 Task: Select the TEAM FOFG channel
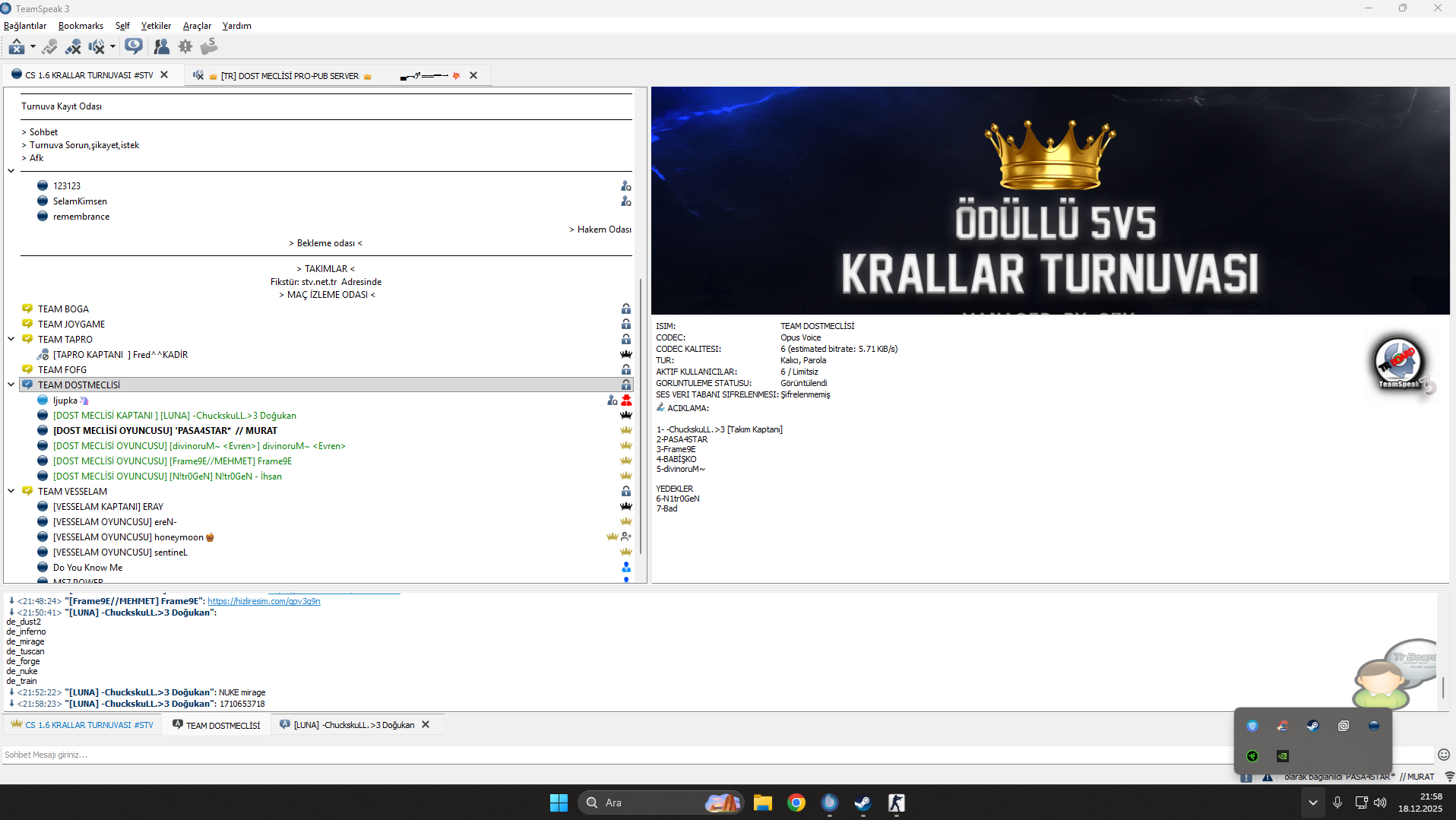(x=62, y=370)
